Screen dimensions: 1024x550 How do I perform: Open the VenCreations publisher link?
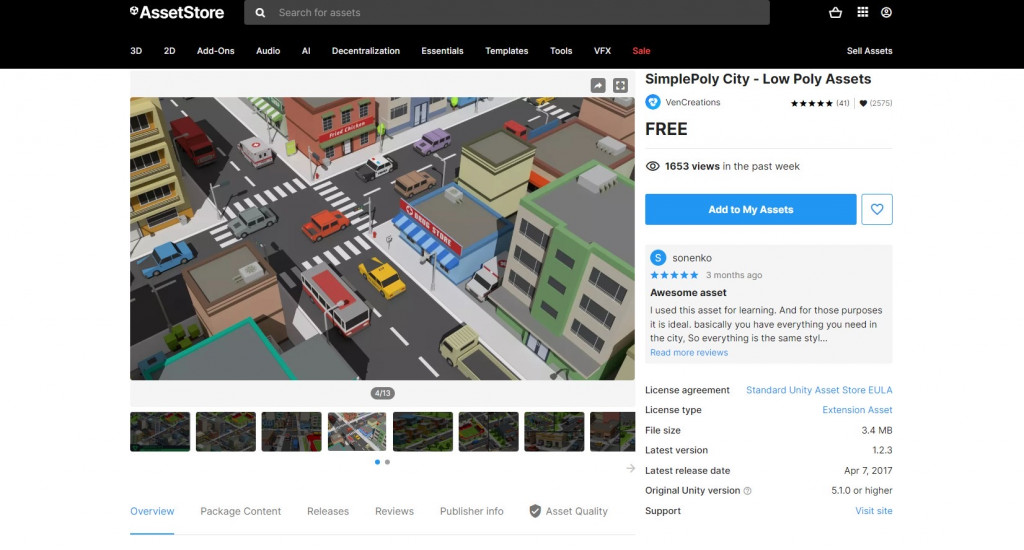pos(692,102)
